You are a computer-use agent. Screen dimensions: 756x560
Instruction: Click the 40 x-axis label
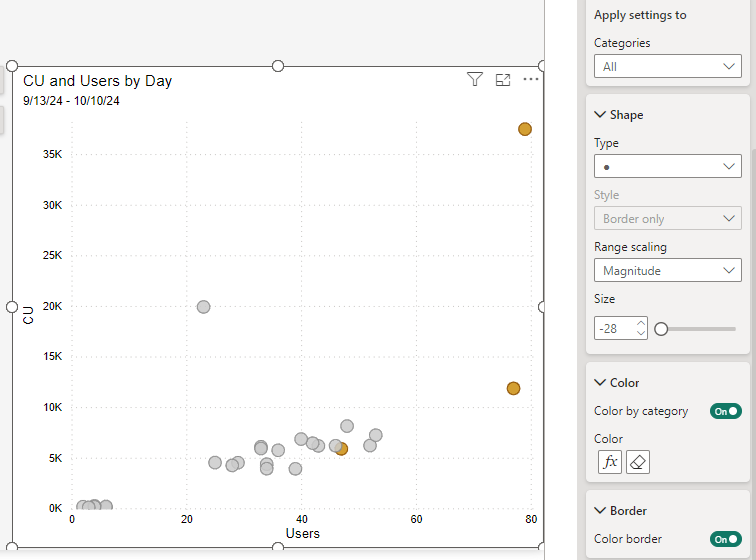coord(302,519)
